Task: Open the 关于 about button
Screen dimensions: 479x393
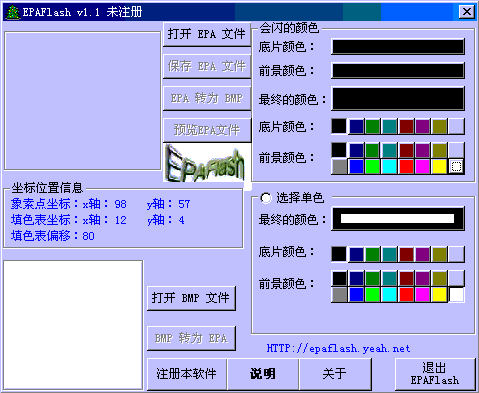Action: [x=335, y=374]
